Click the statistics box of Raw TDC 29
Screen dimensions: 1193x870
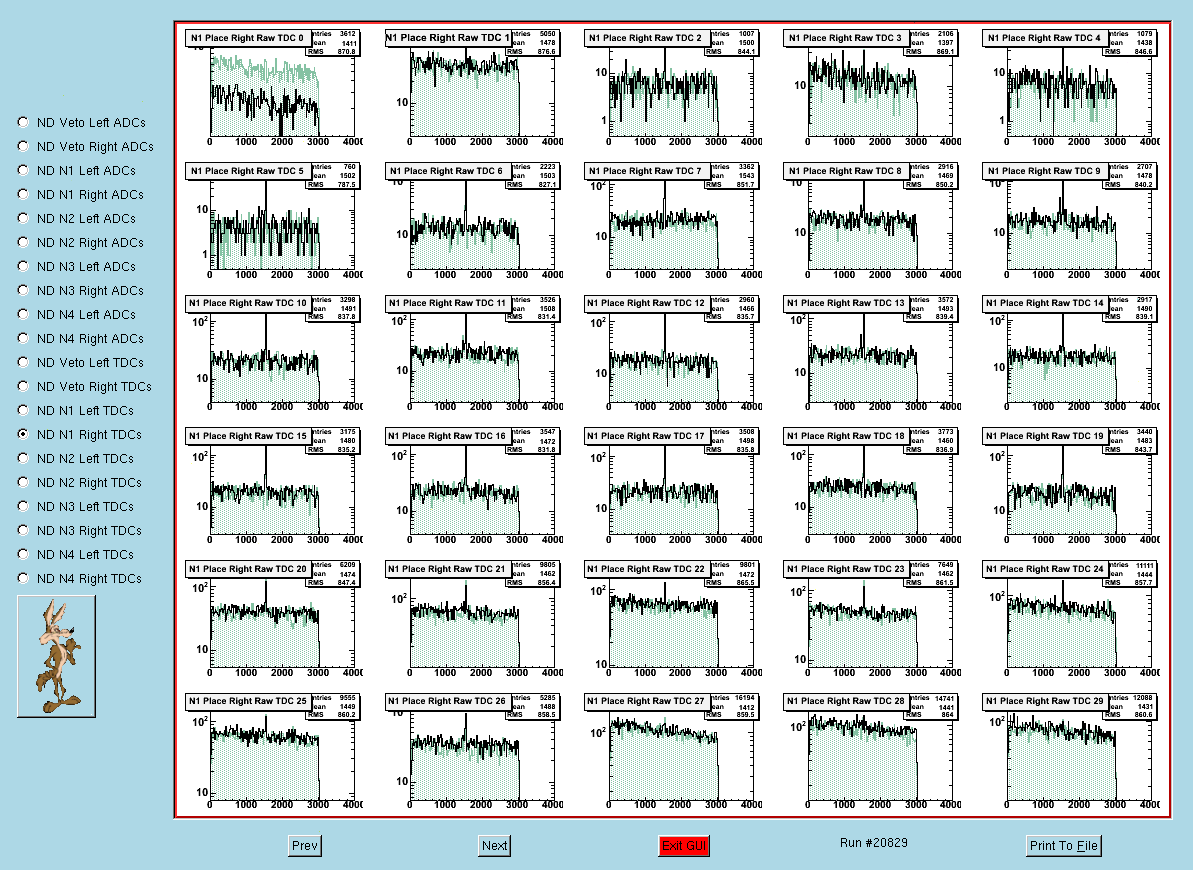tap(1131, 706)
